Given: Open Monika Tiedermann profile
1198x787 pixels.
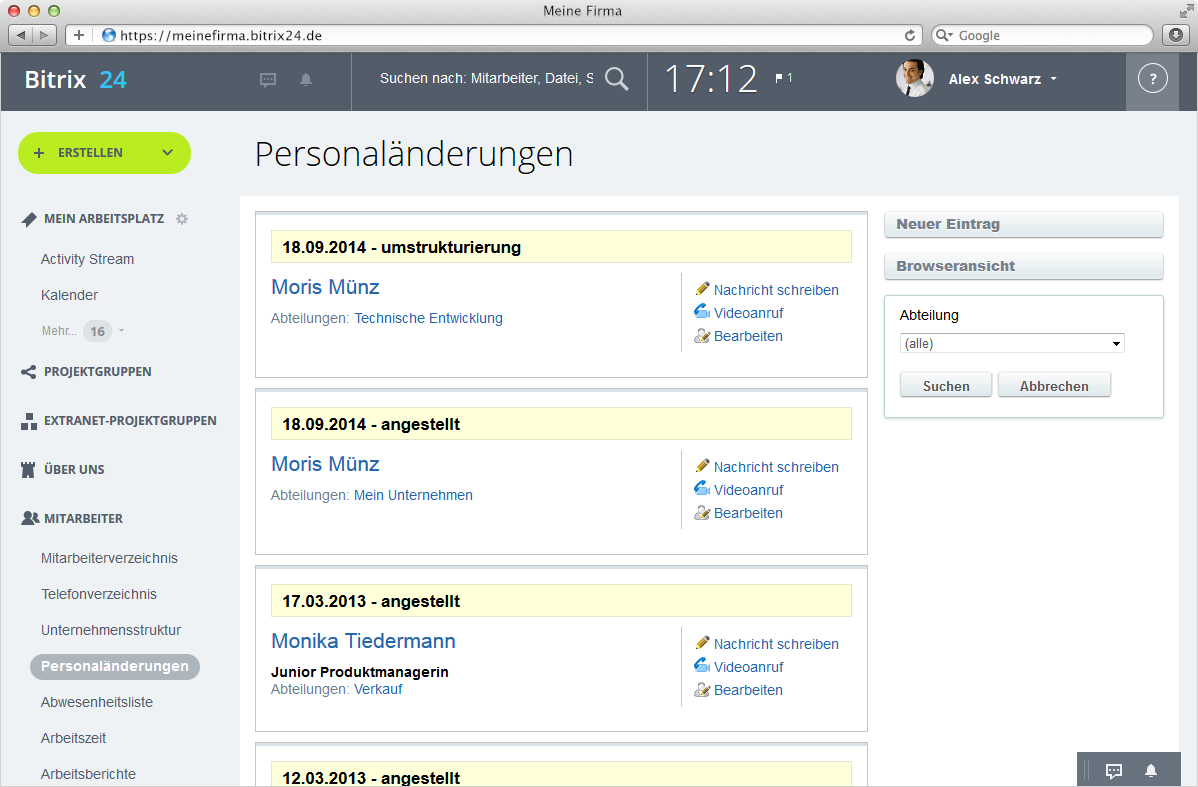Looking at the screenshot, I should (364, 641).
